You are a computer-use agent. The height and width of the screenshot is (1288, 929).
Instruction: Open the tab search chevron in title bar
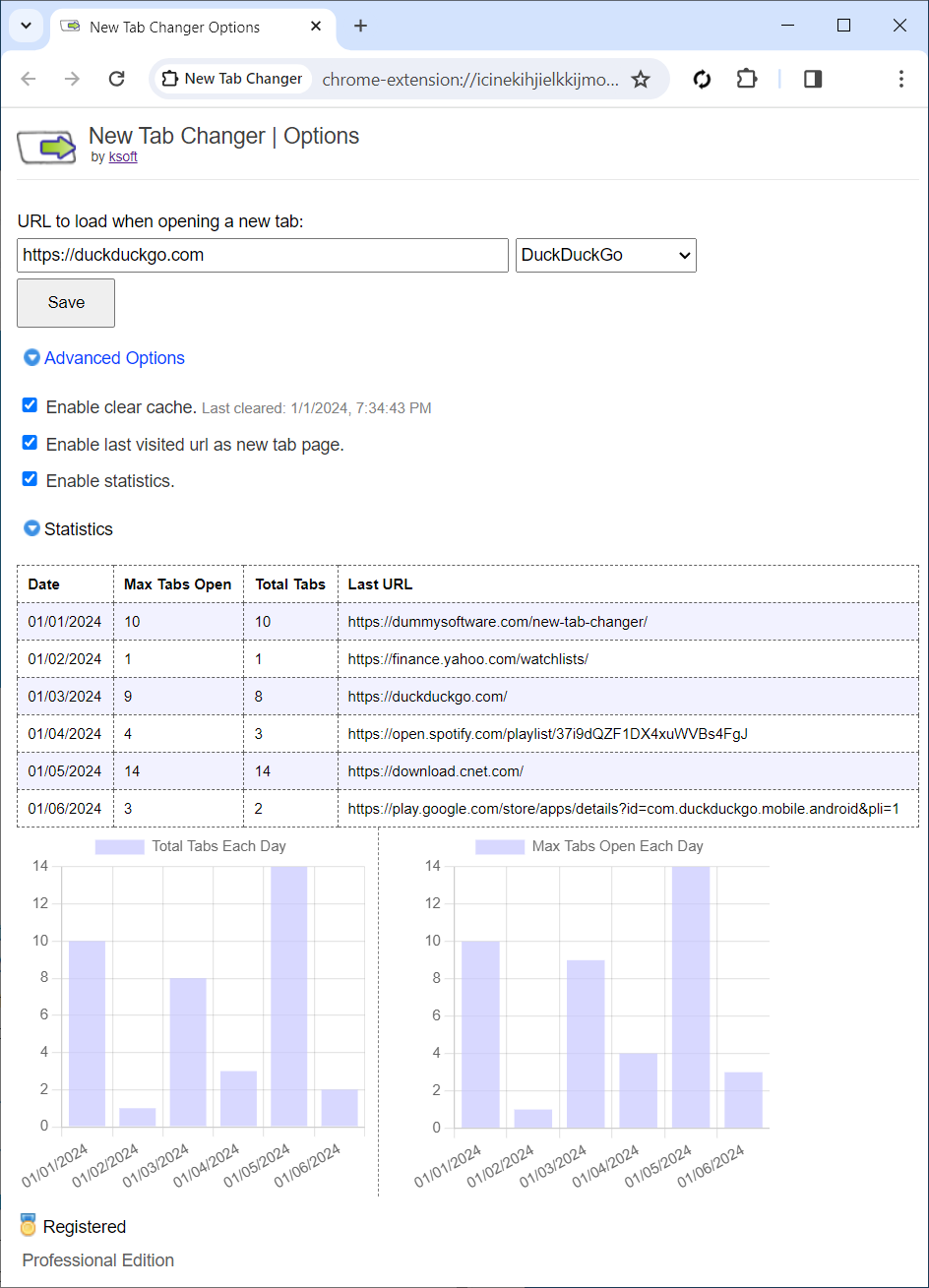click(27, 27)
